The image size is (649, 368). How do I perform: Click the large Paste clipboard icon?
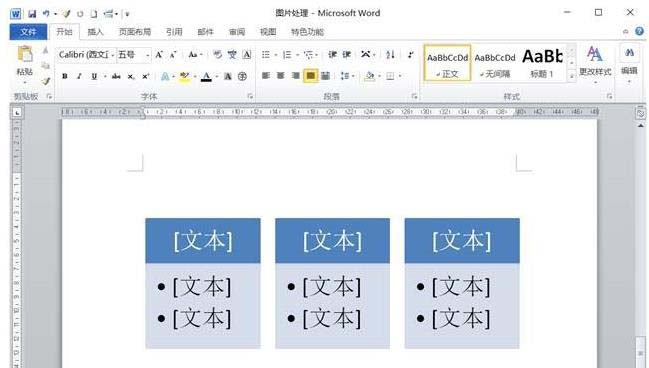point(25,54)
